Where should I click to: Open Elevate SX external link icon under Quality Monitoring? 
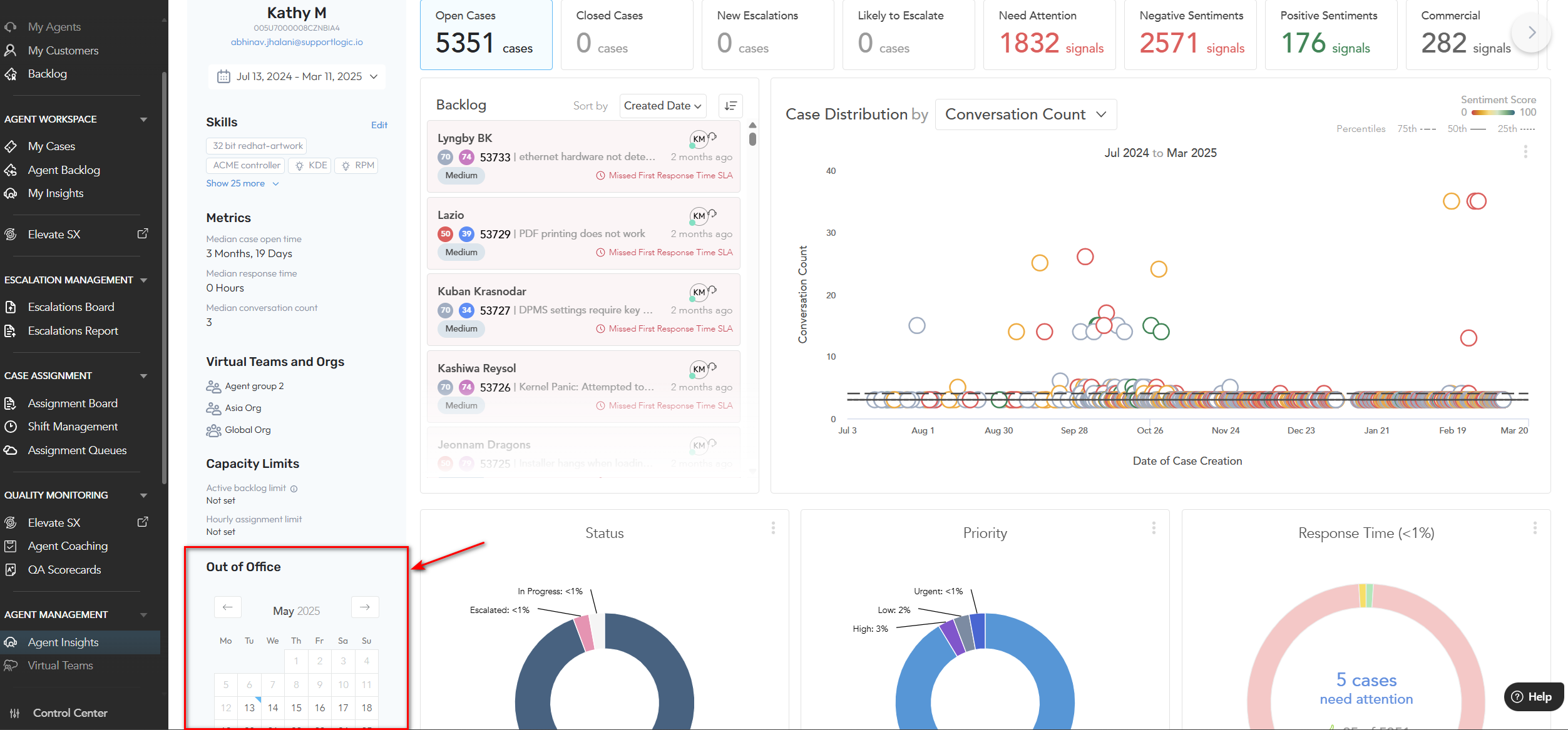[x=143, y=522]
